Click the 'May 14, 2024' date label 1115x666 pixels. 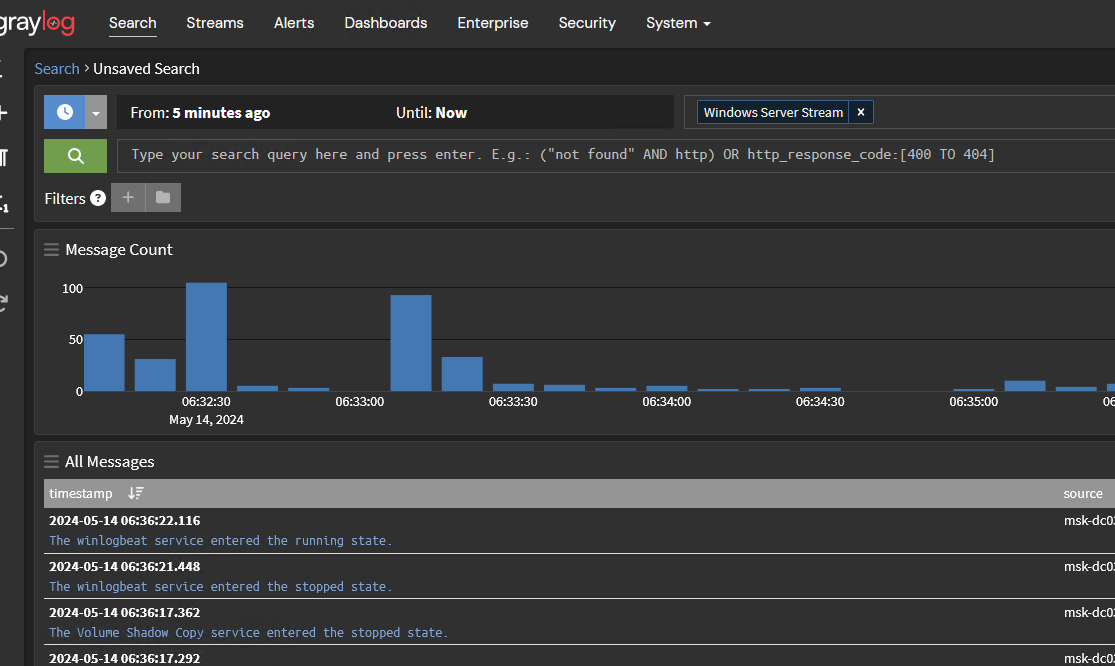[206, 420]
